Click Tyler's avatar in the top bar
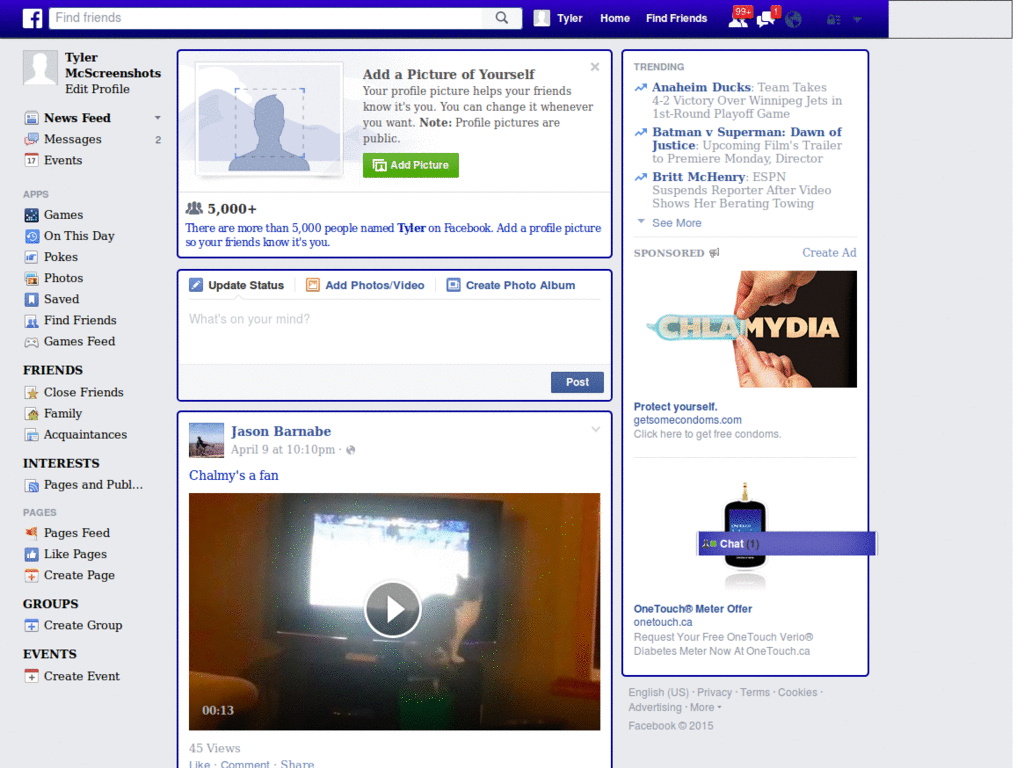 click(x=541, y=18)
